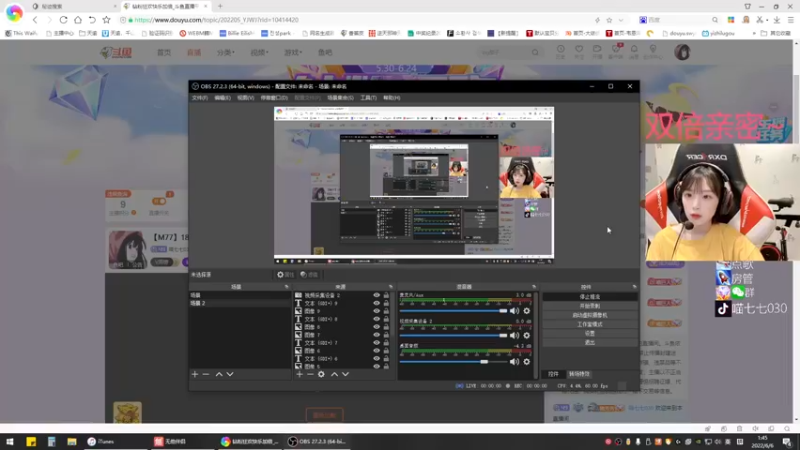Open source Properties button above Scenes panel
Screen dimensions: 800x450
tap(285, 274)
